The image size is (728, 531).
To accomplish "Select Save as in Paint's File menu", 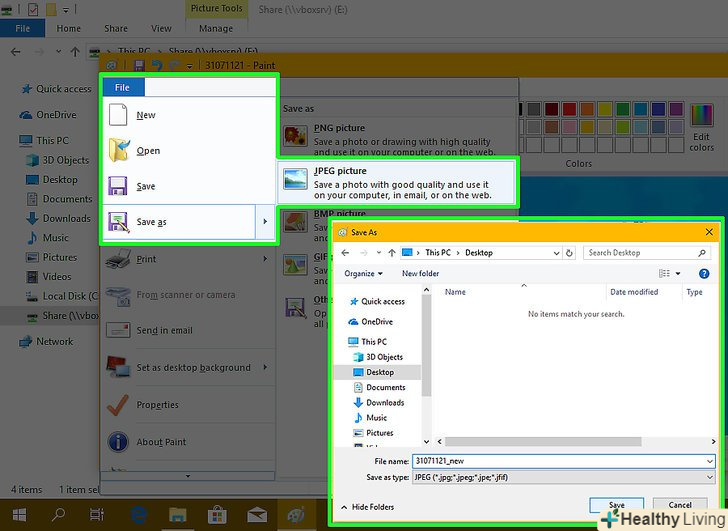I will click(179, 222).
